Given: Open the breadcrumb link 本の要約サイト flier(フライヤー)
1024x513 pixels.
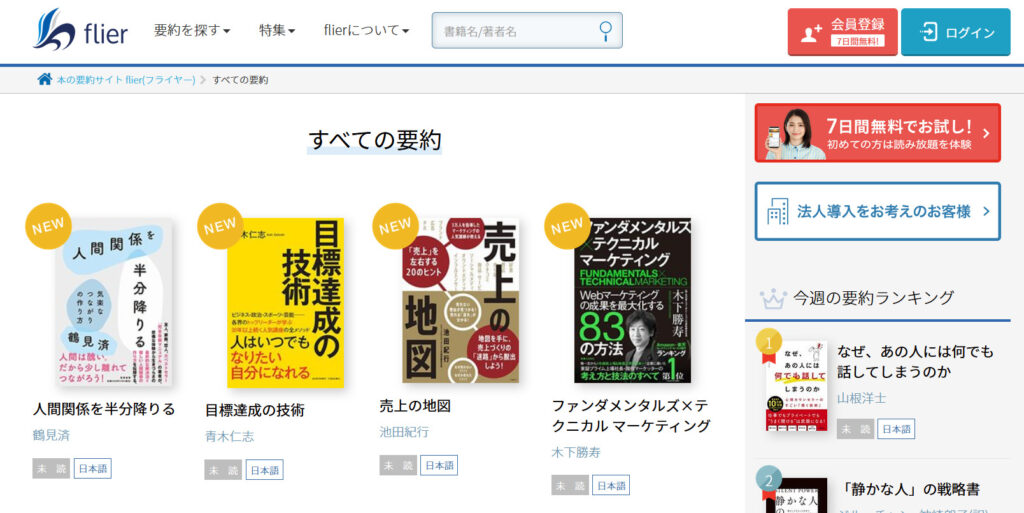Looking at the screenshot, I should [x=126, y=80].
